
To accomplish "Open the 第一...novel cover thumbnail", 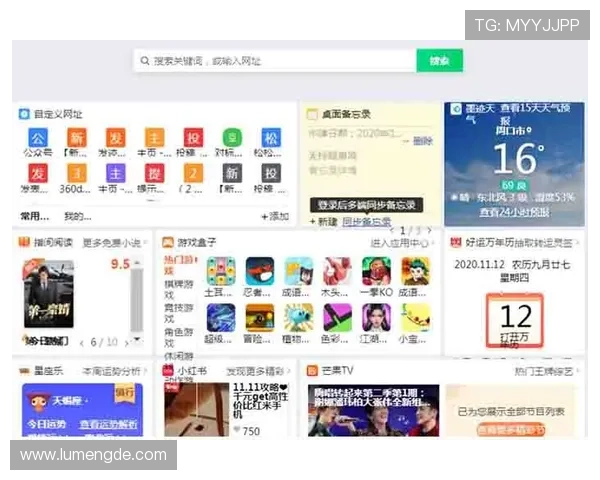I will point(48,294).
